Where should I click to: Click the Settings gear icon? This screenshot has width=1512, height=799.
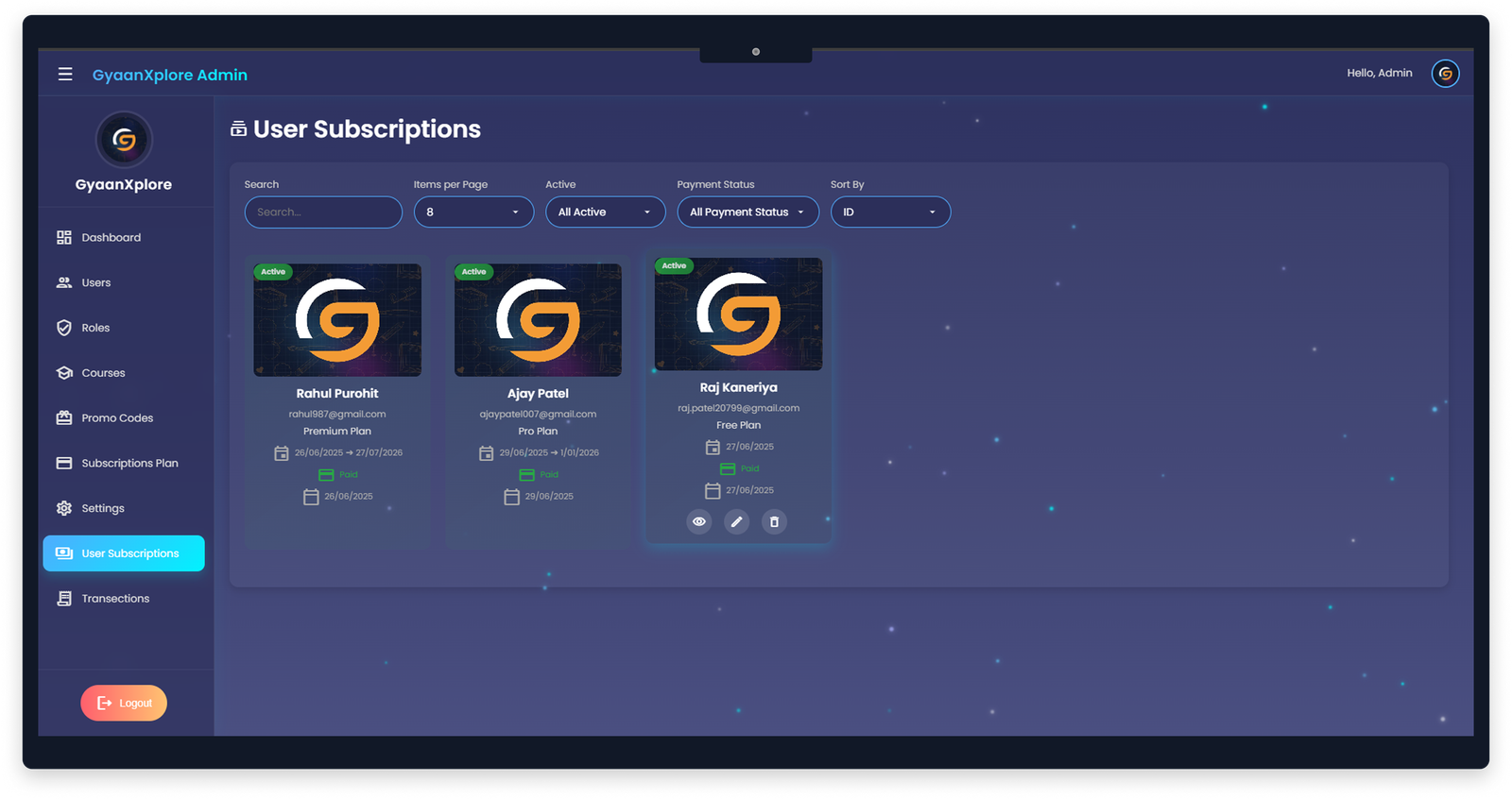(x=64, y=508)
